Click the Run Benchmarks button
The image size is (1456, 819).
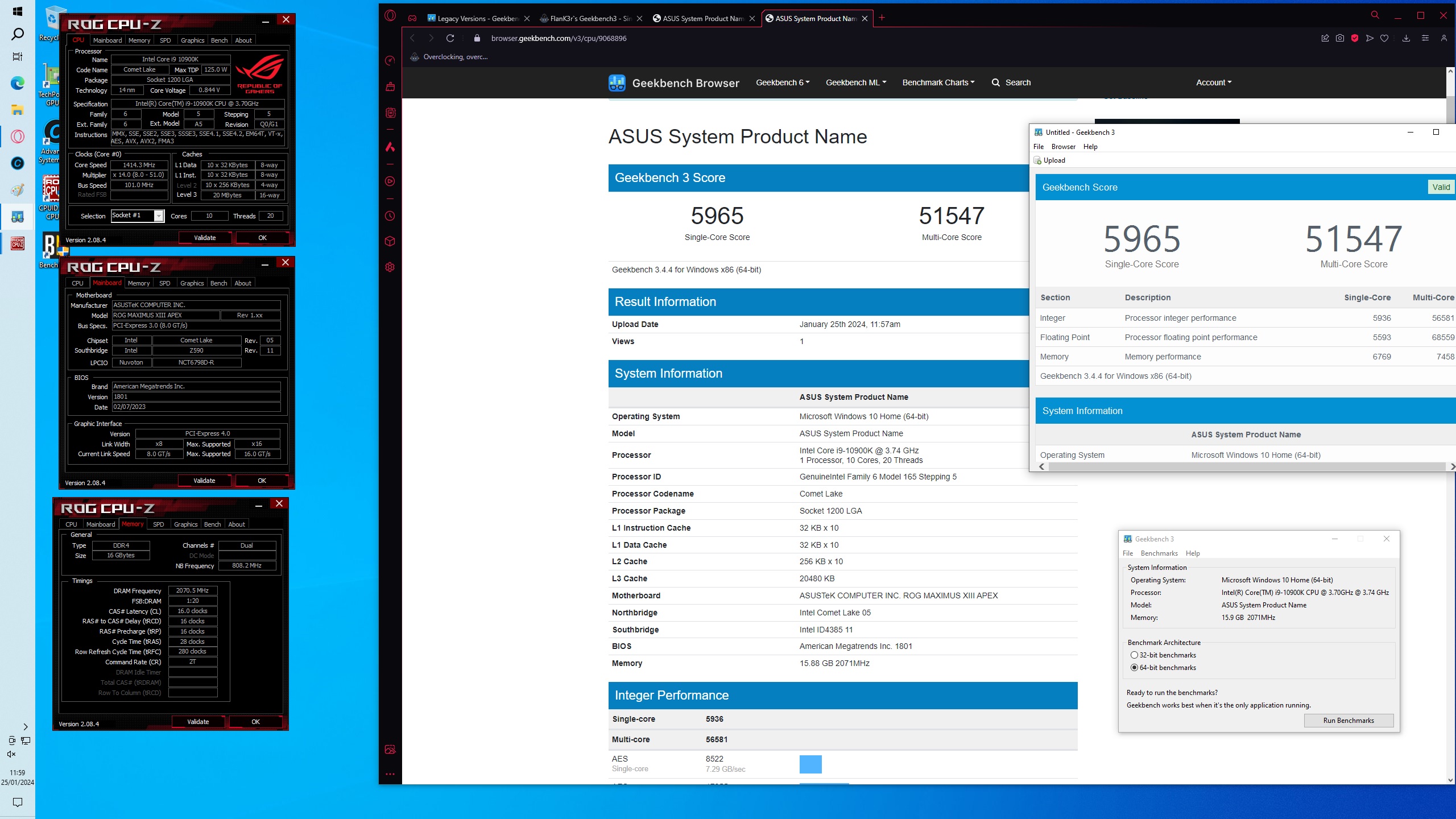pos(1349,721)
